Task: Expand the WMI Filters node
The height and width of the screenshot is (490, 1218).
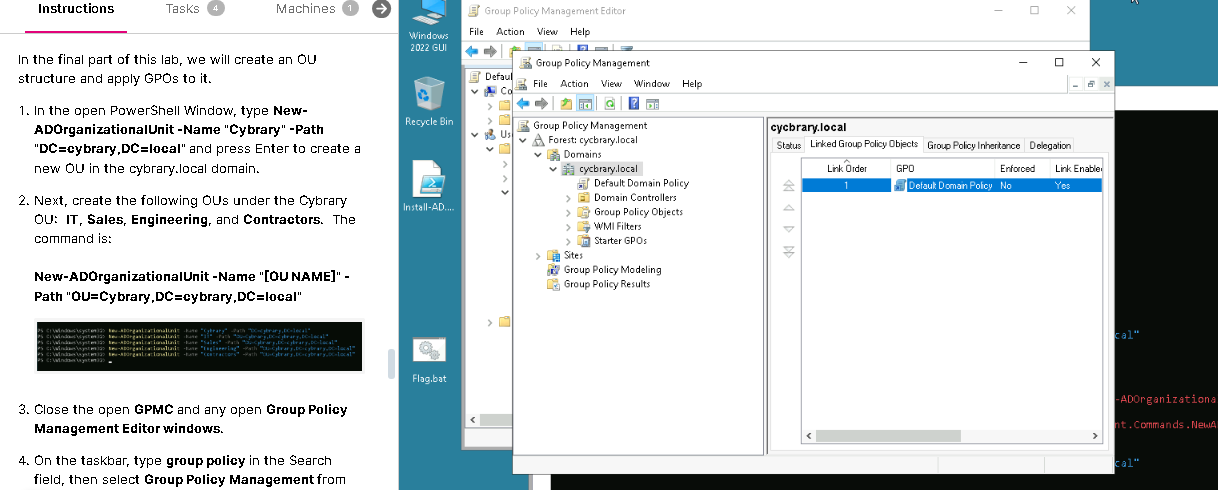Action: coord(568,226)
